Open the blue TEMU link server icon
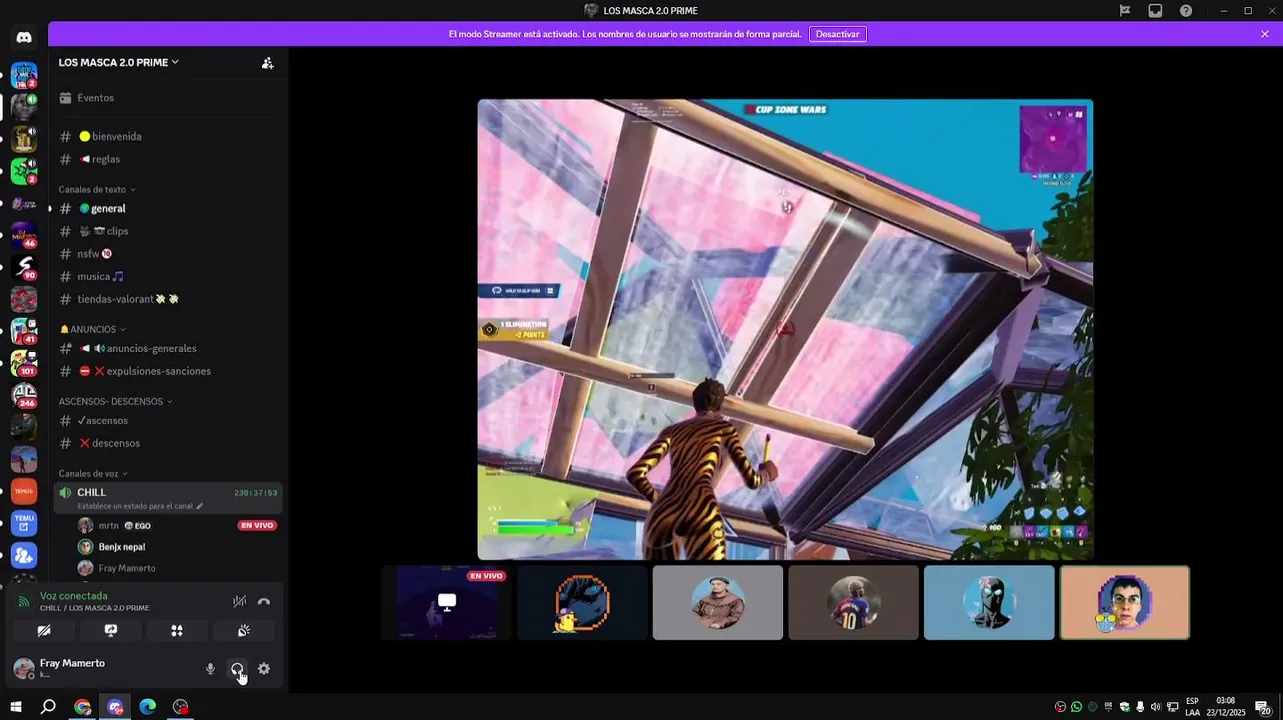This screenshot has width=1283, height=720. [24, 523]
